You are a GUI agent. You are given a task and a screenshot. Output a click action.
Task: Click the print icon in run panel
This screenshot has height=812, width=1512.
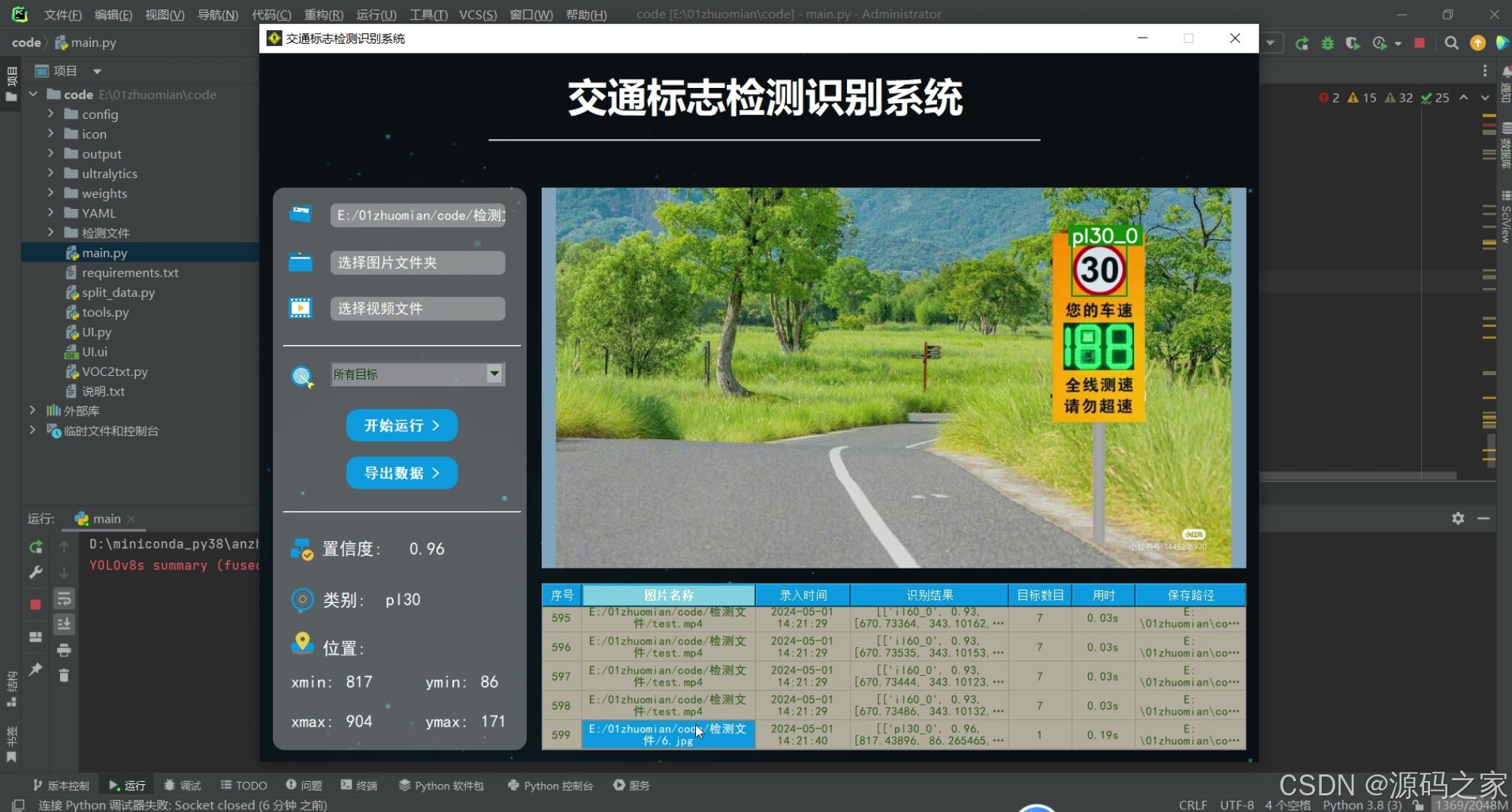[64, 650]
